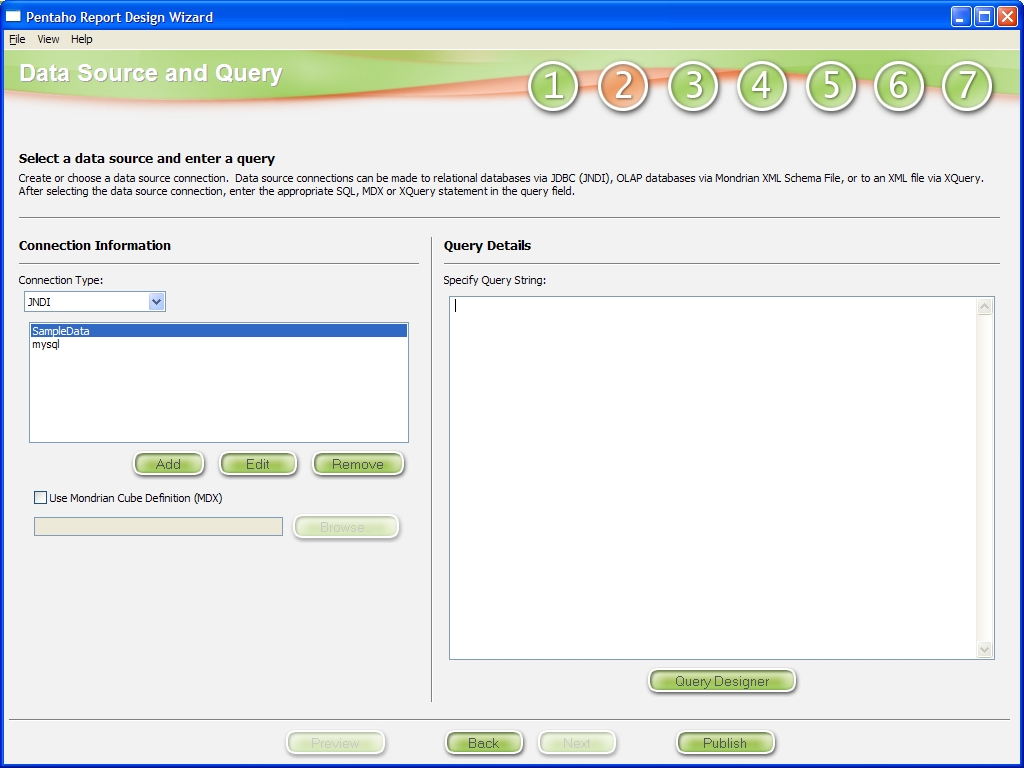Select the mysql connection

219,344
